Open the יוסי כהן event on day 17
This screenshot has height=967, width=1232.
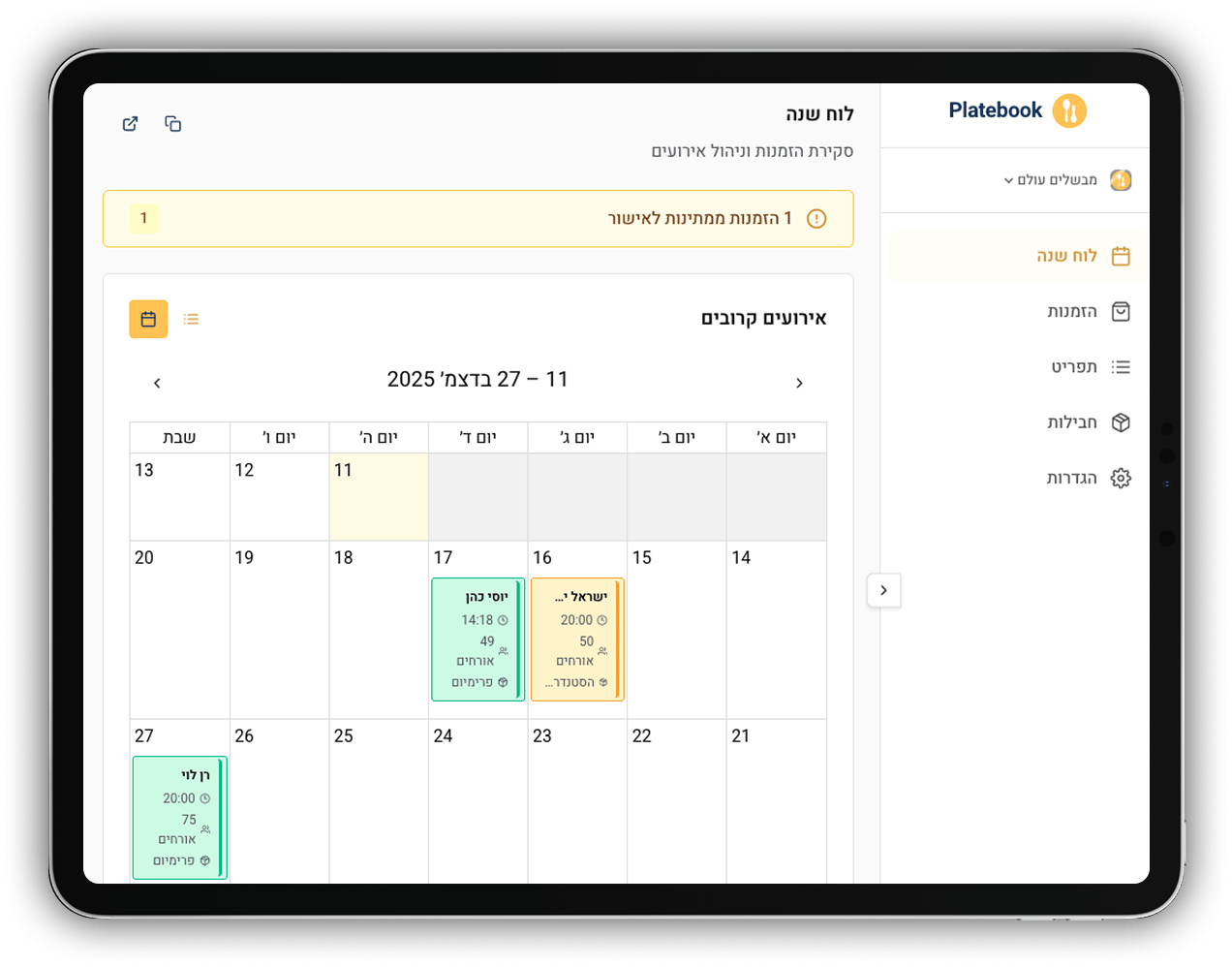[478, 639]
